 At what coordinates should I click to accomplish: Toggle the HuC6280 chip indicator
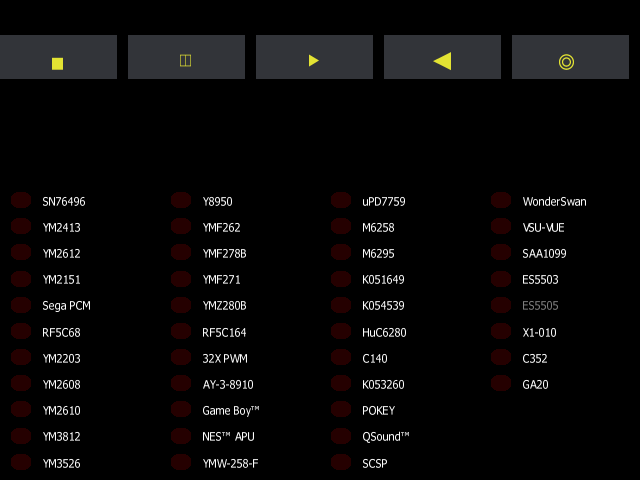(x=341, y=331)
